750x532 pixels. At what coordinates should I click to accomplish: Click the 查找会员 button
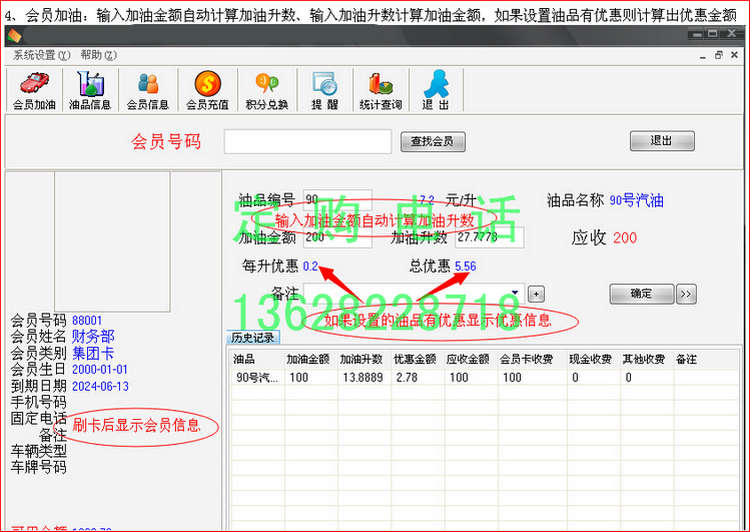[x=432, y=141]
